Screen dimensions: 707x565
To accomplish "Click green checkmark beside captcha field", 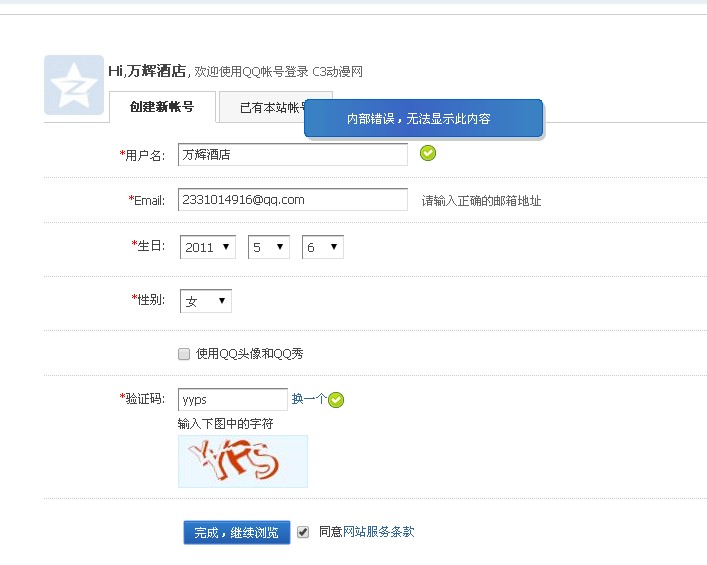I will point(336,400).
